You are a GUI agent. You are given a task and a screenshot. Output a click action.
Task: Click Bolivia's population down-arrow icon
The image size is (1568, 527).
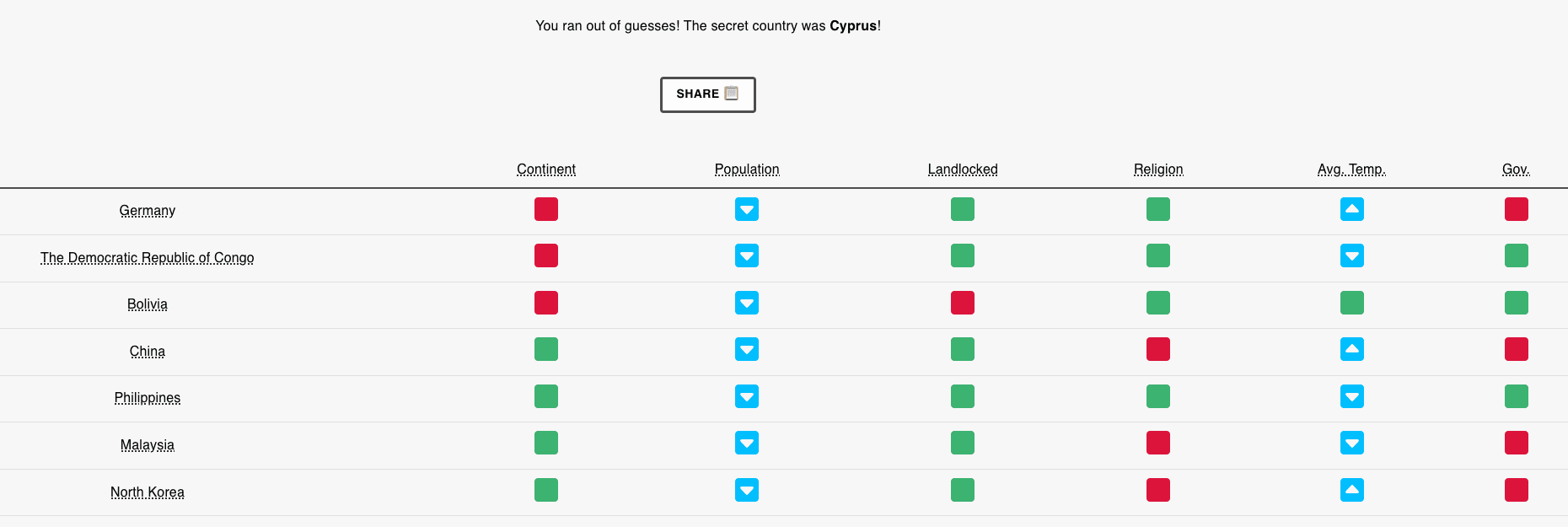(747, 303)
